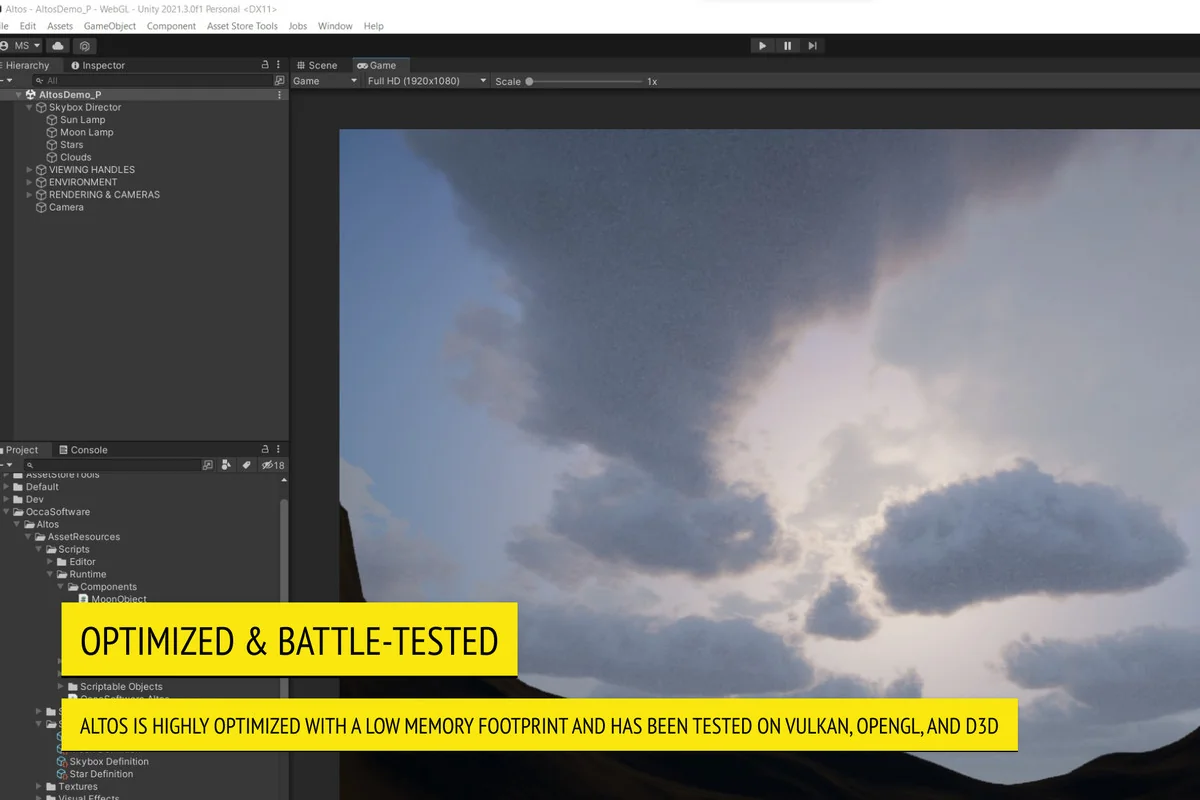The height and width of the screenshot is (800, 1200).
Task: Click the Unity Version Control icon
Action: [x=85, y=46]
